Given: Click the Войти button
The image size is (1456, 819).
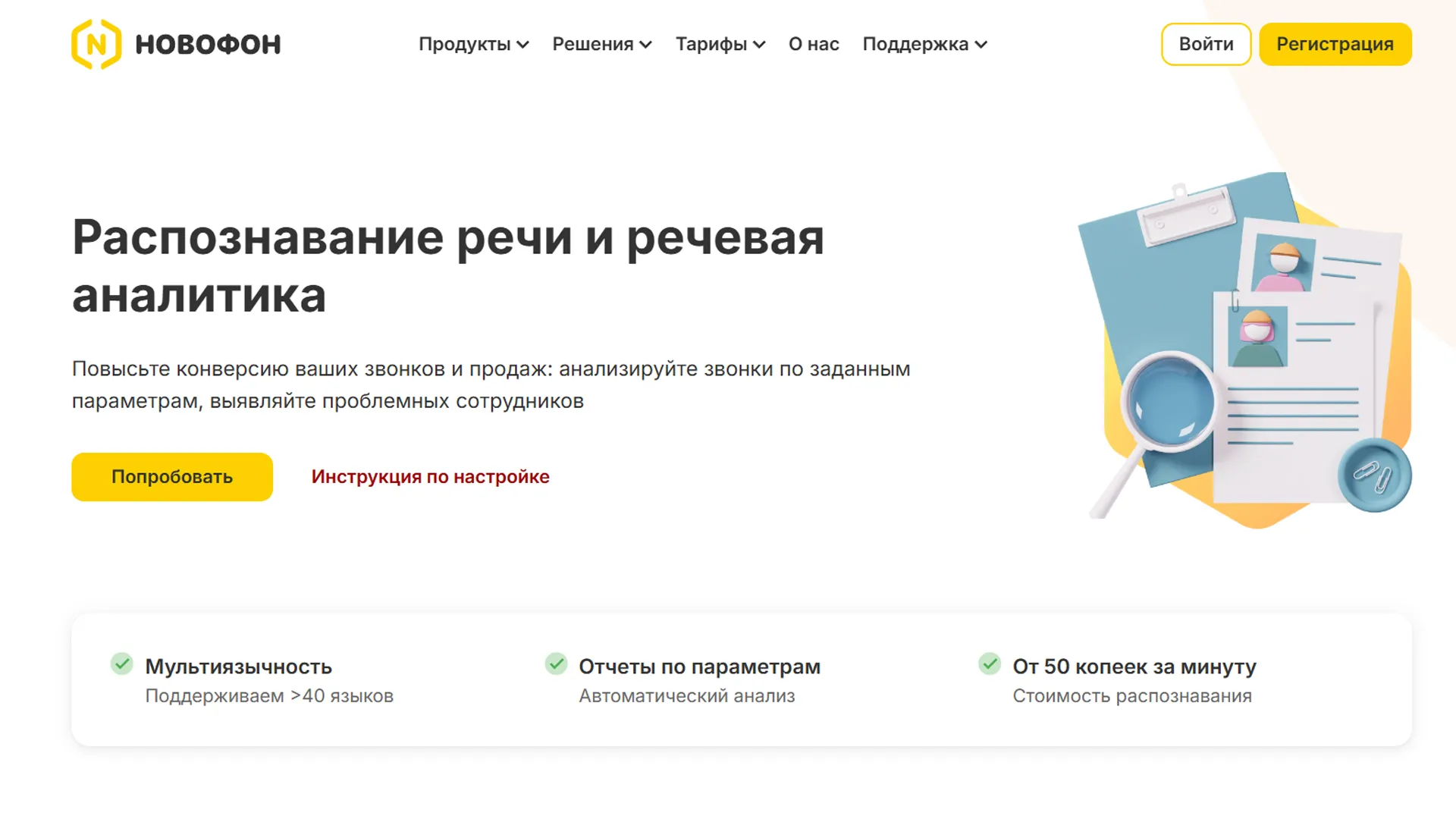Looking at the screenshot, I should (1206, 44).
